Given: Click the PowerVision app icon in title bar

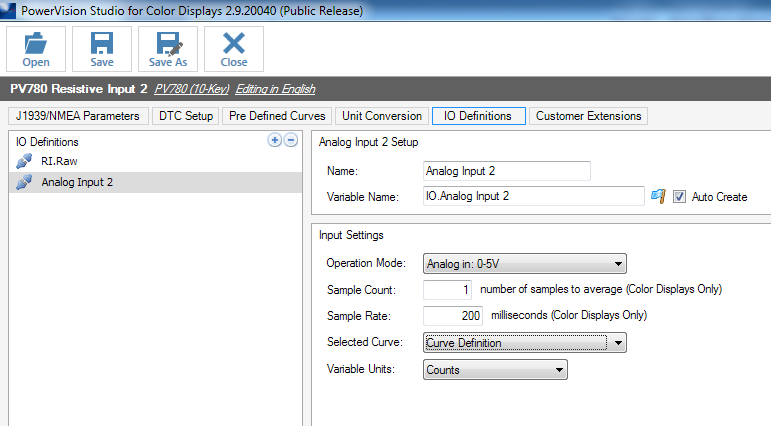Looking at the screenshot, I should pos(8,10).
